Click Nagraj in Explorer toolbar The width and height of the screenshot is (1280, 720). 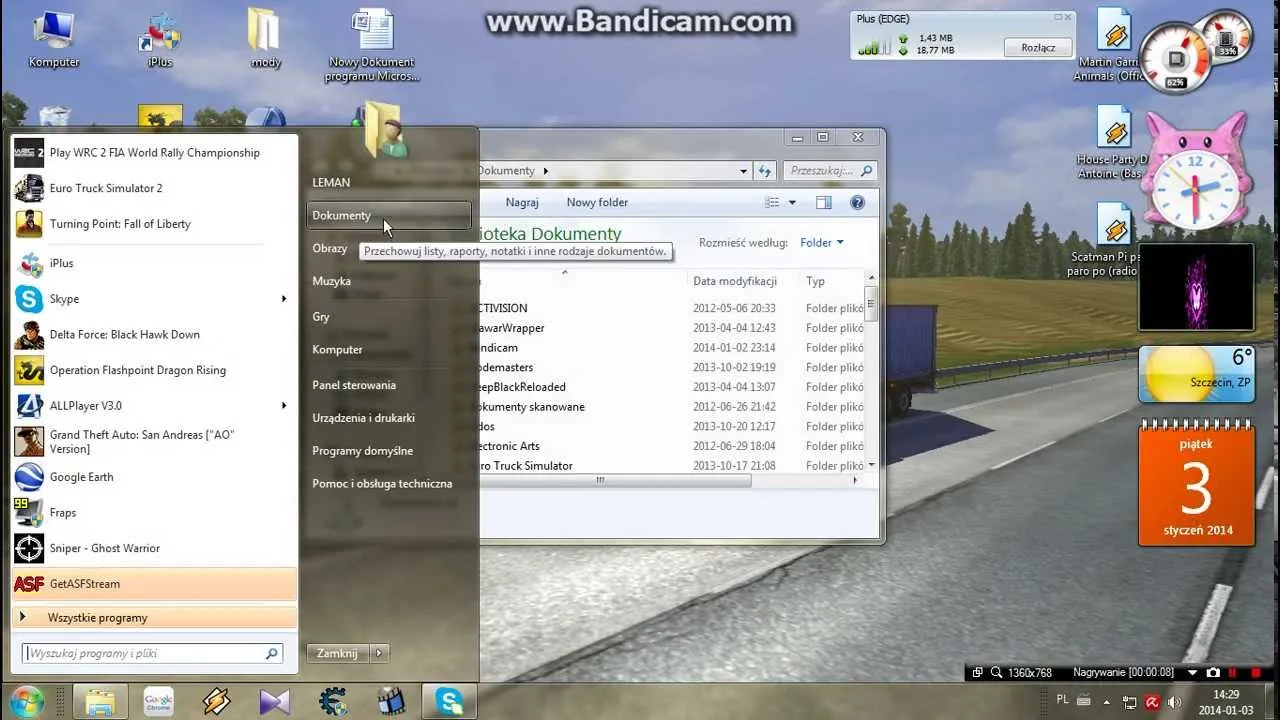[522, 202]
